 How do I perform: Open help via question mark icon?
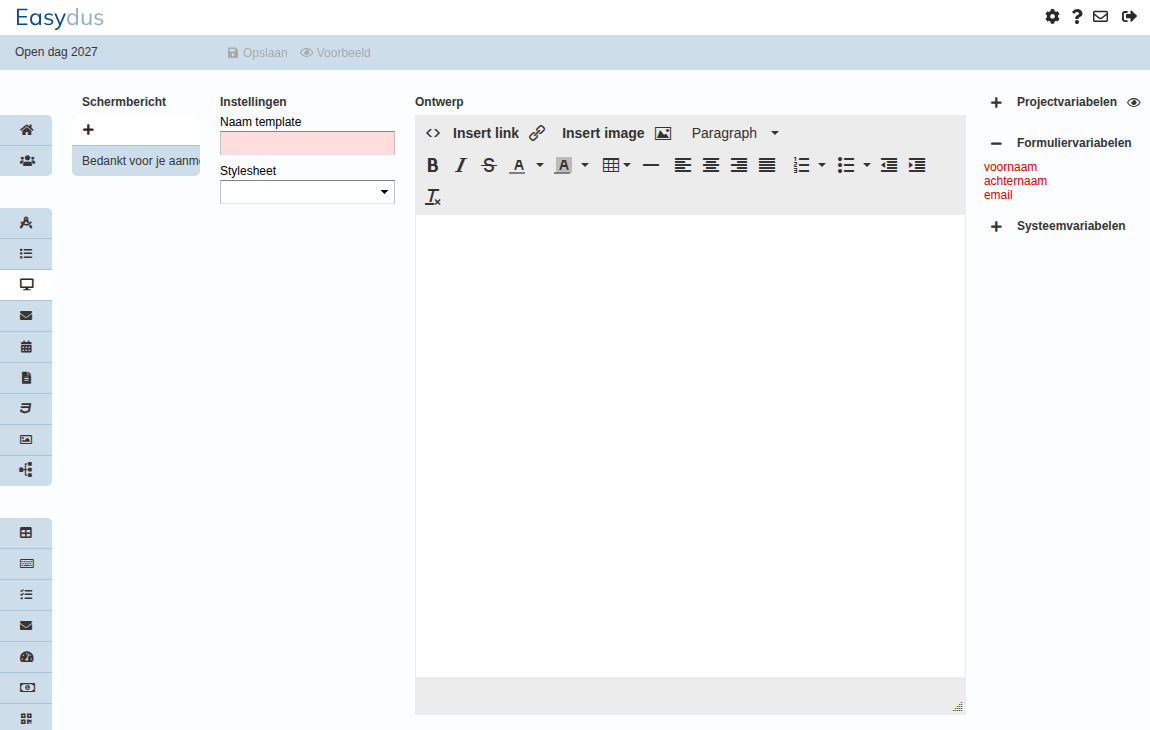click(1077, 17)
